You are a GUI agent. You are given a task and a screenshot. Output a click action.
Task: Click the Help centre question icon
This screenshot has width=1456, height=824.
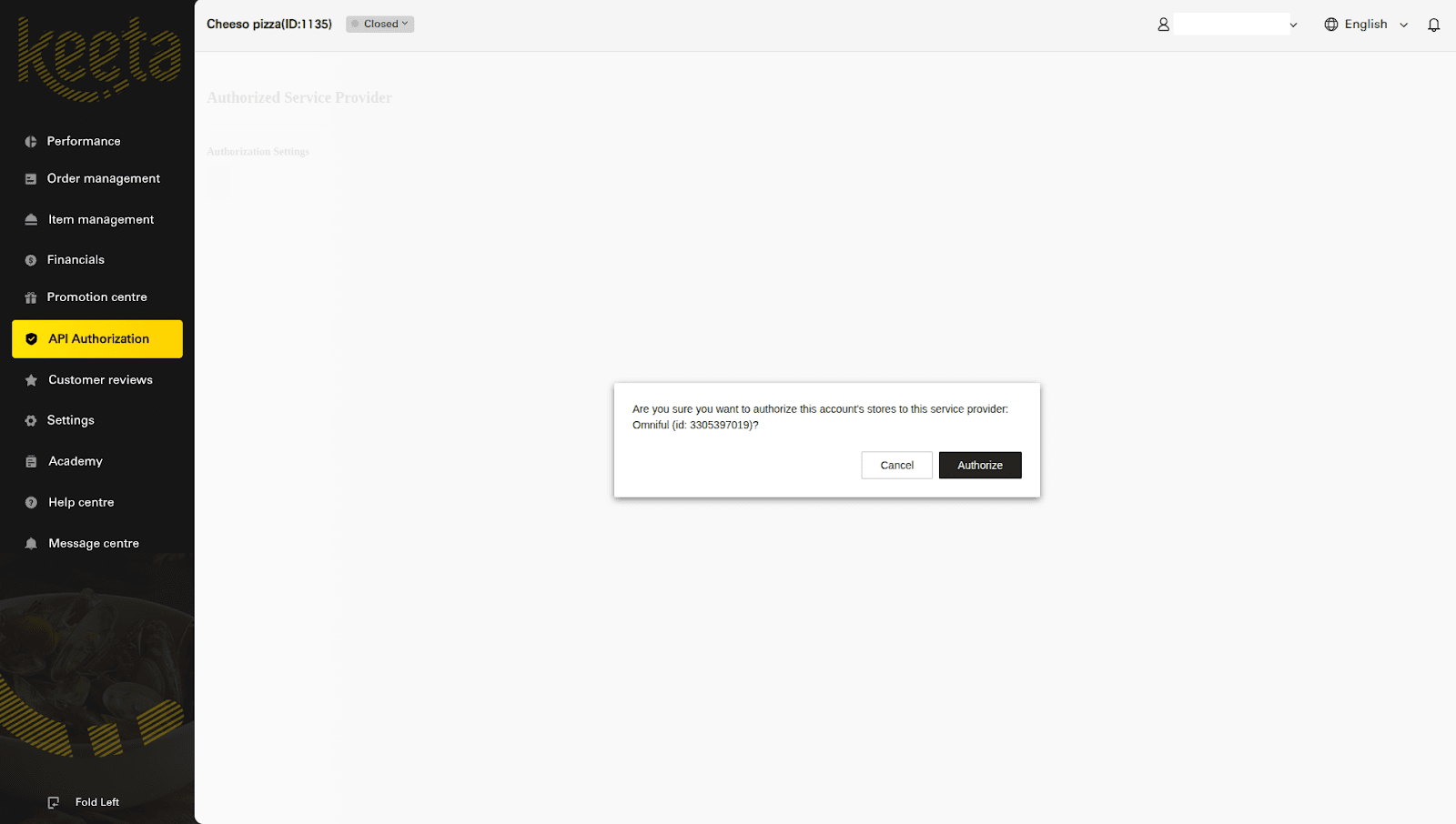(31, 503)
